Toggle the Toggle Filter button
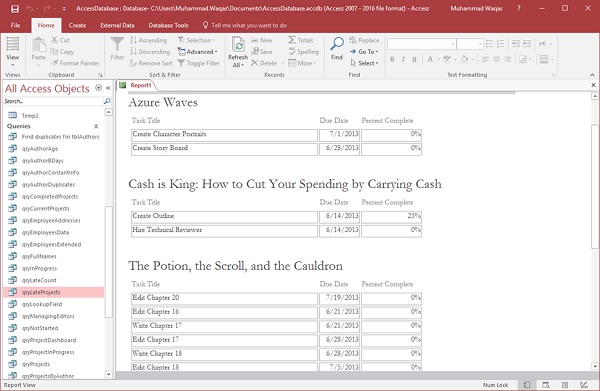 199,63
